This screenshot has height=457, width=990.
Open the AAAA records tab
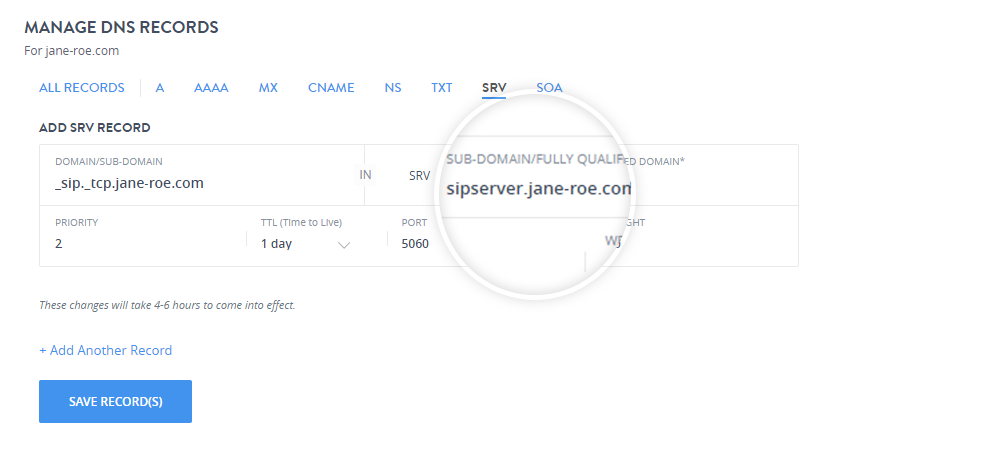[211, 88]
